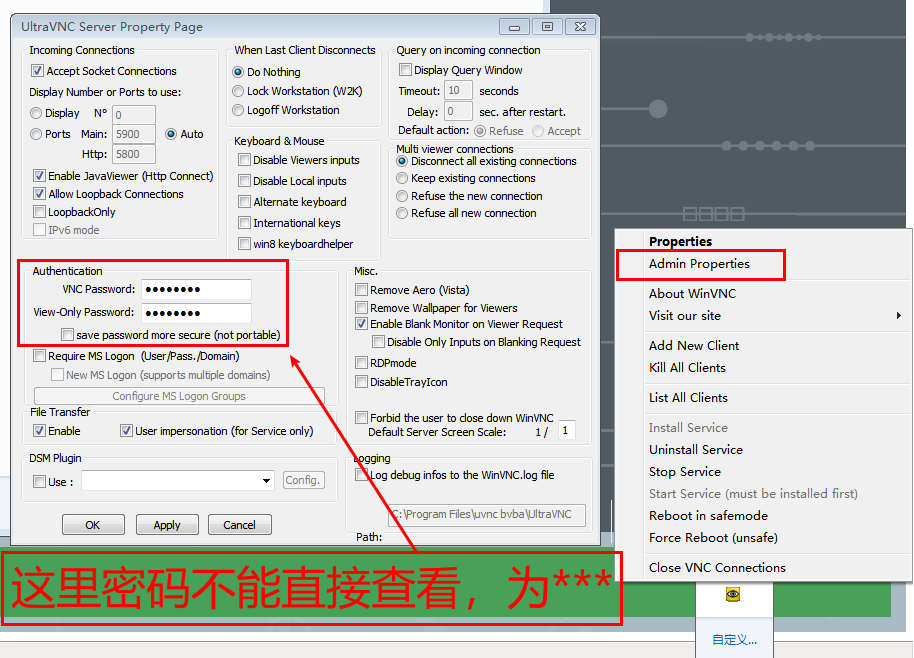Click the UltraVNC eye tray icon
914x658 pixels.
click(733, 594)
